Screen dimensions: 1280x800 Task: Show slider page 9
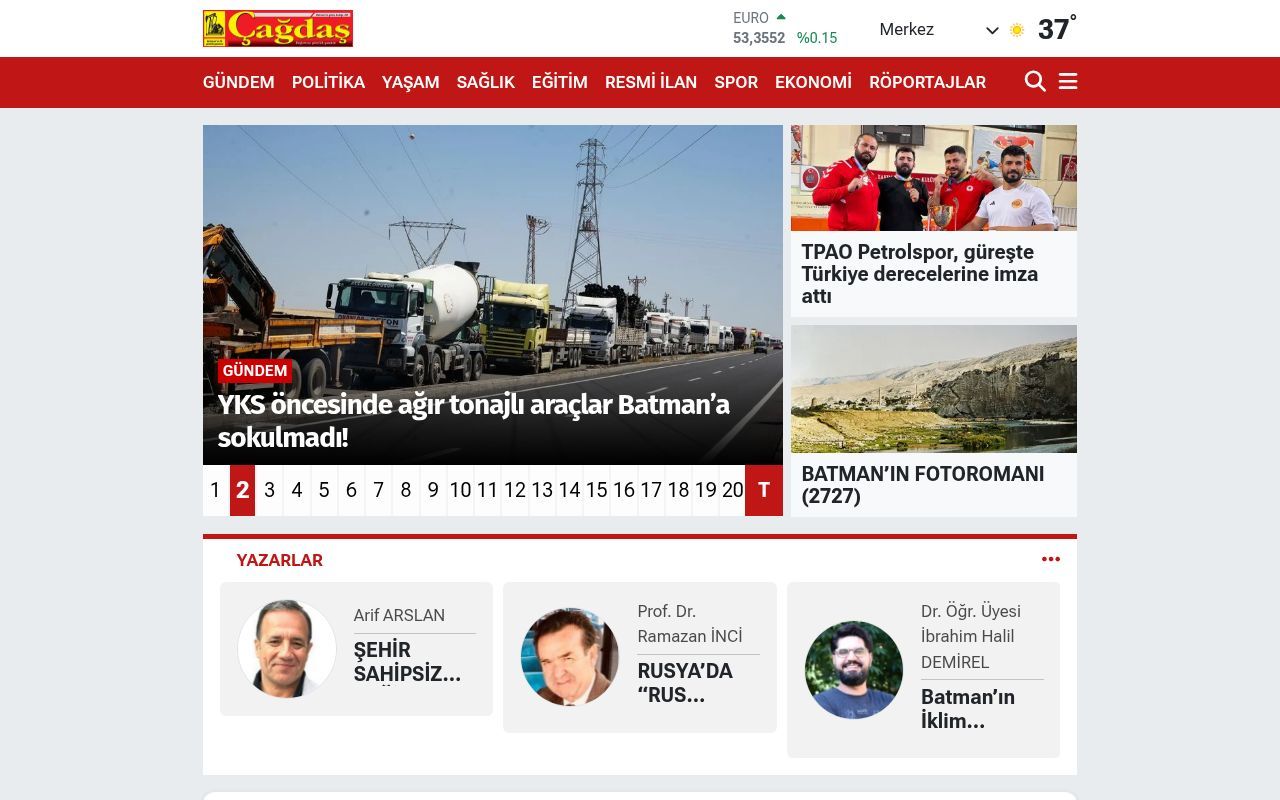tap(433, 490)
